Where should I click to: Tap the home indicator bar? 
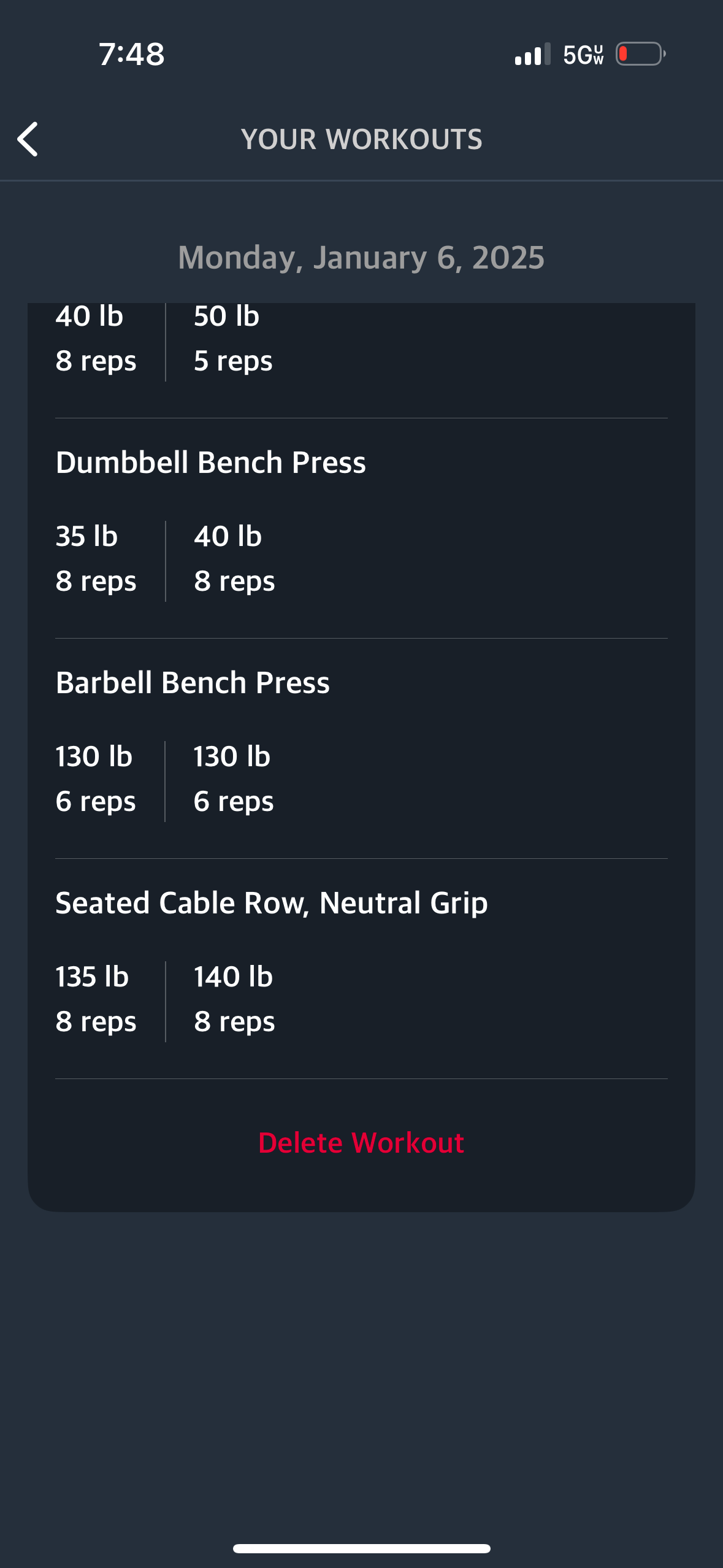click(x=361, y=1548)
